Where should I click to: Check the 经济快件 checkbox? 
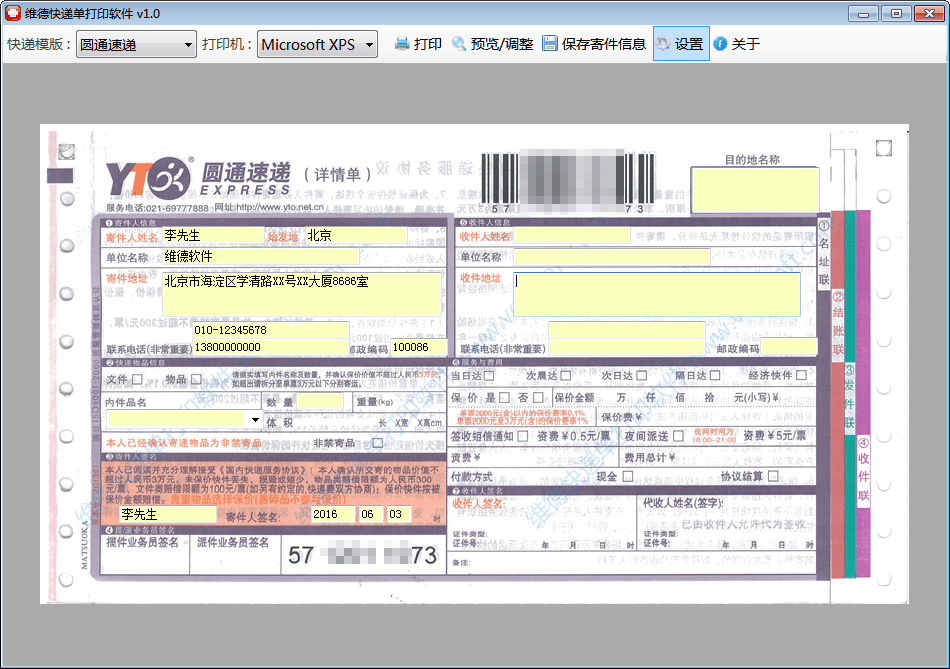point(802,375)
